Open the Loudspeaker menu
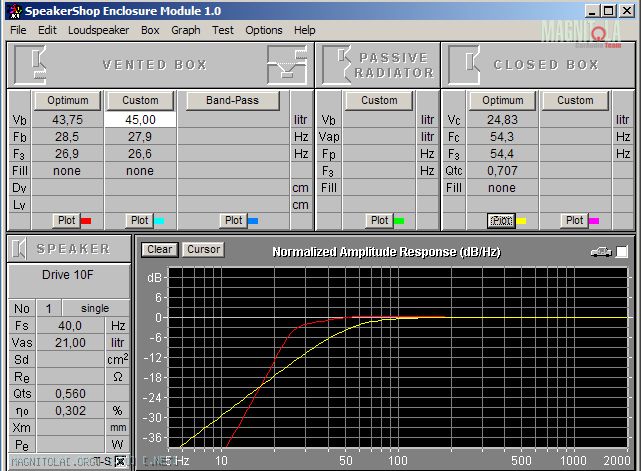The width and height of the screenshot is (641, 471). click(98, 30)
